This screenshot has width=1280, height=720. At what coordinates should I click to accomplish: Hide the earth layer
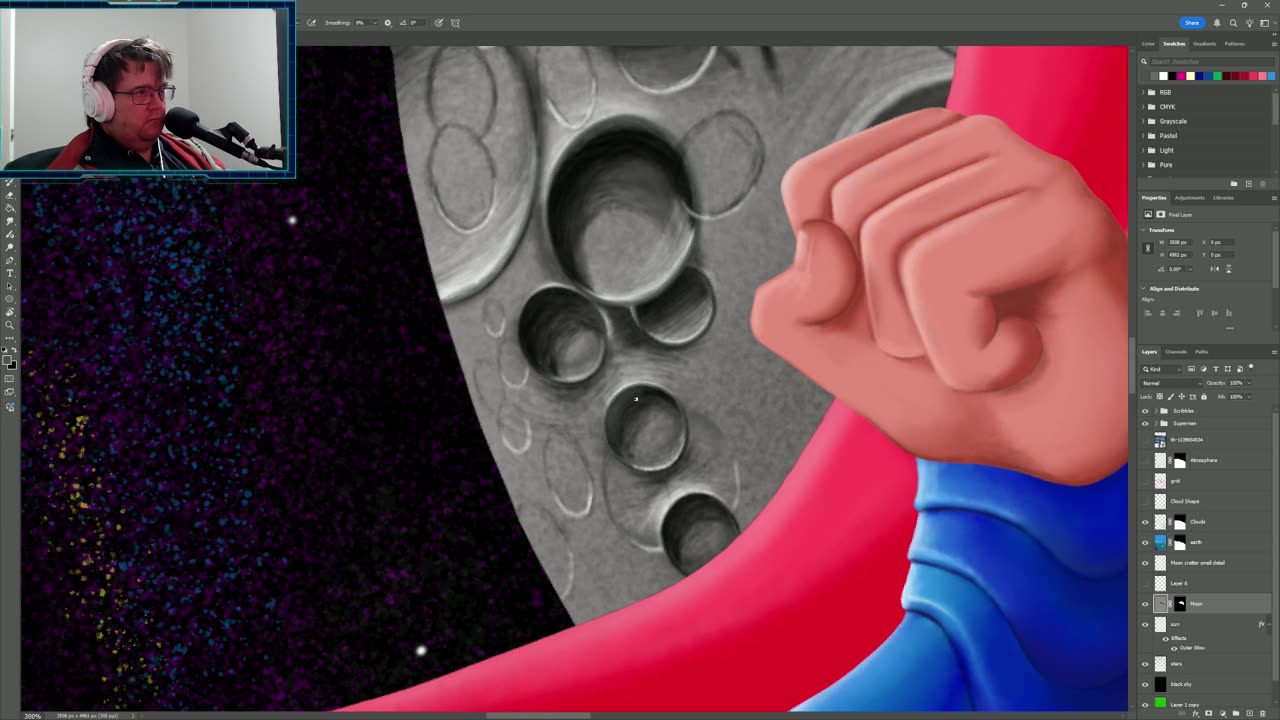[1146, 542]
